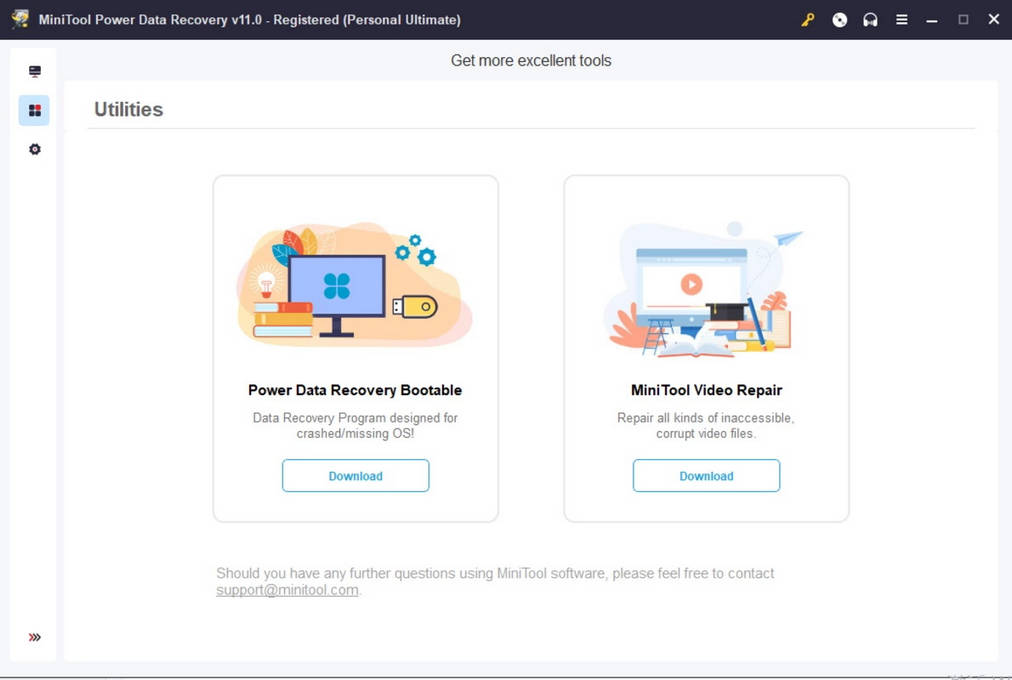Screen dimensions: 1012x680
Task: Click the MiniTool Video Repair illustration
Action: 704,290
